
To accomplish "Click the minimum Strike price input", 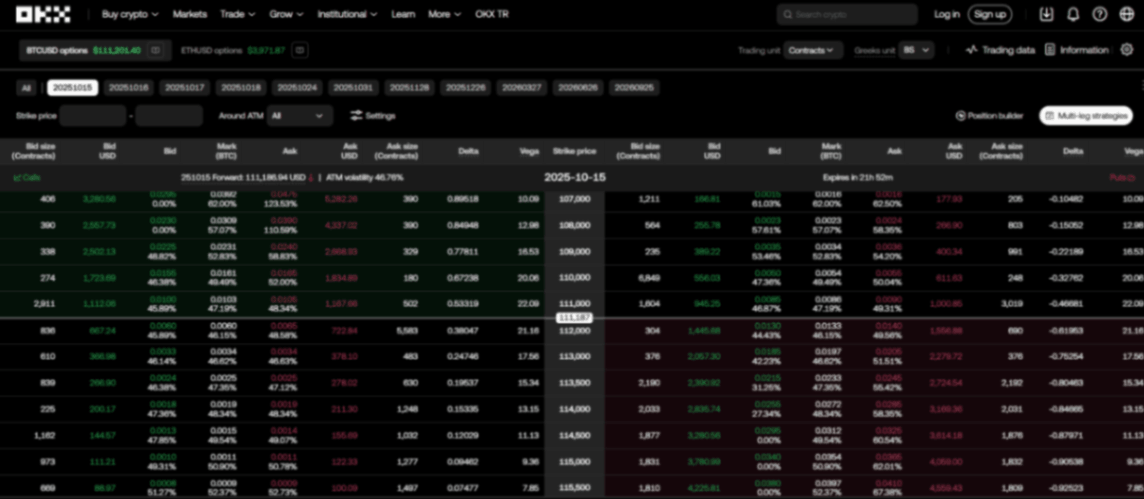I will point(92,116).
